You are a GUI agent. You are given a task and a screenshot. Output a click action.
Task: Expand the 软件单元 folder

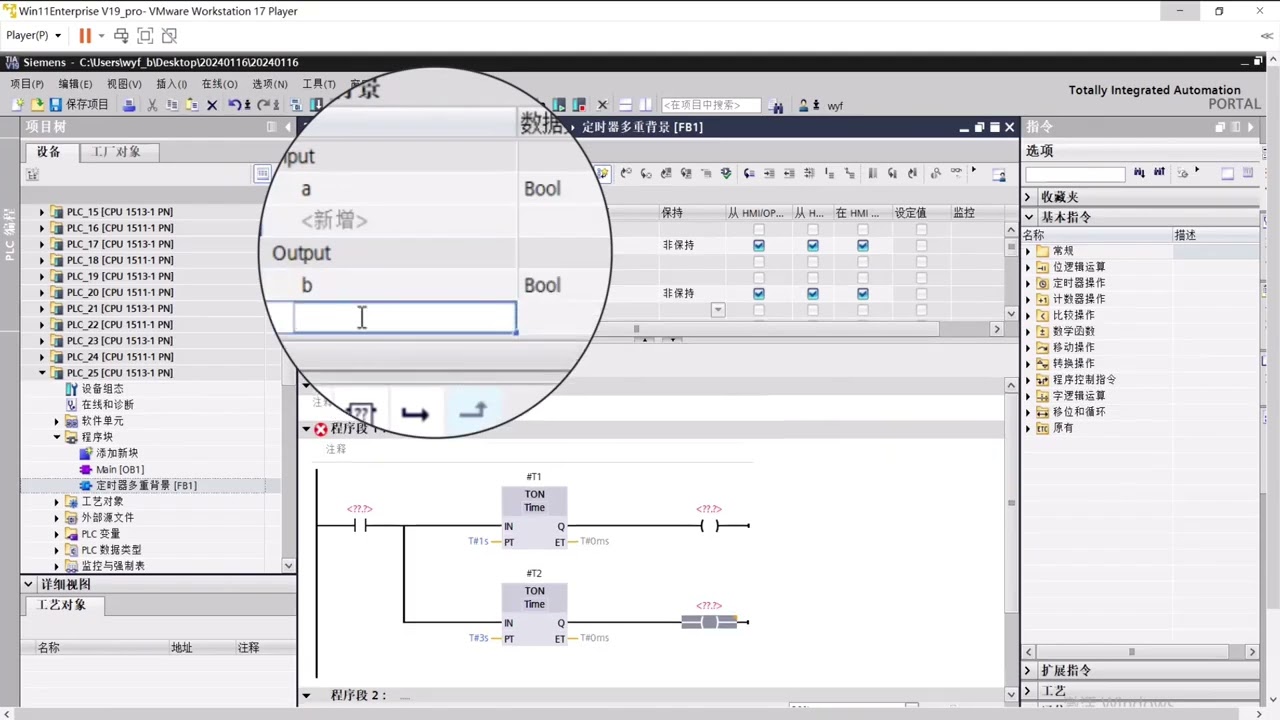click(57, 421)
